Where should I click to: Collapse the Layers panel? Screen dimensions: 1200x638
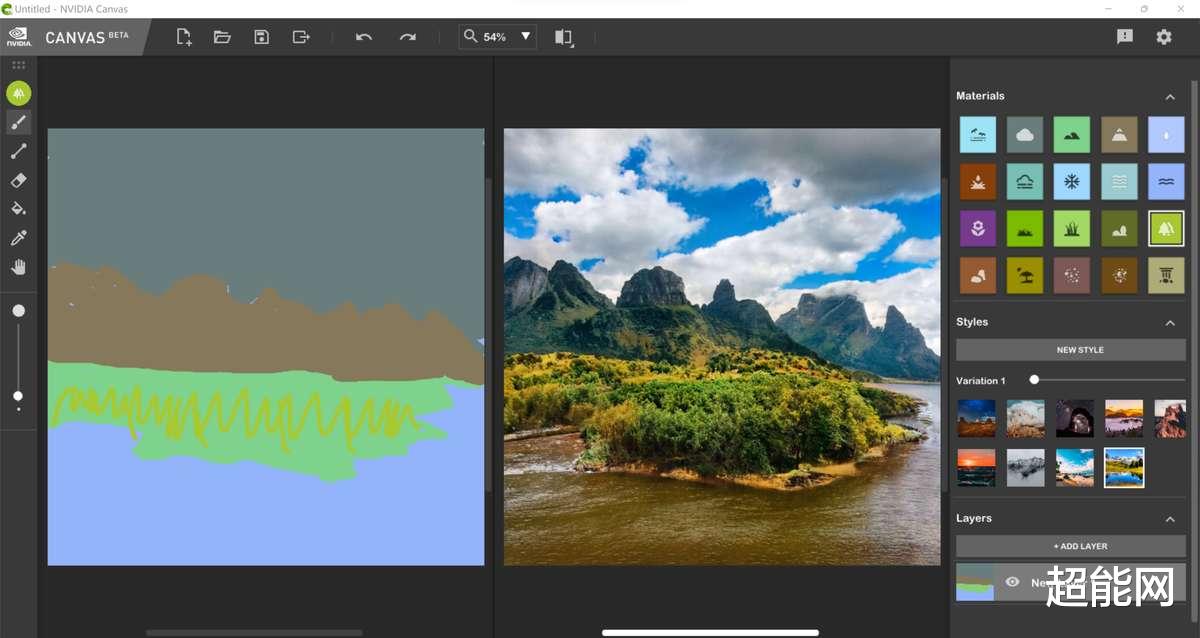coord(1170,519)
